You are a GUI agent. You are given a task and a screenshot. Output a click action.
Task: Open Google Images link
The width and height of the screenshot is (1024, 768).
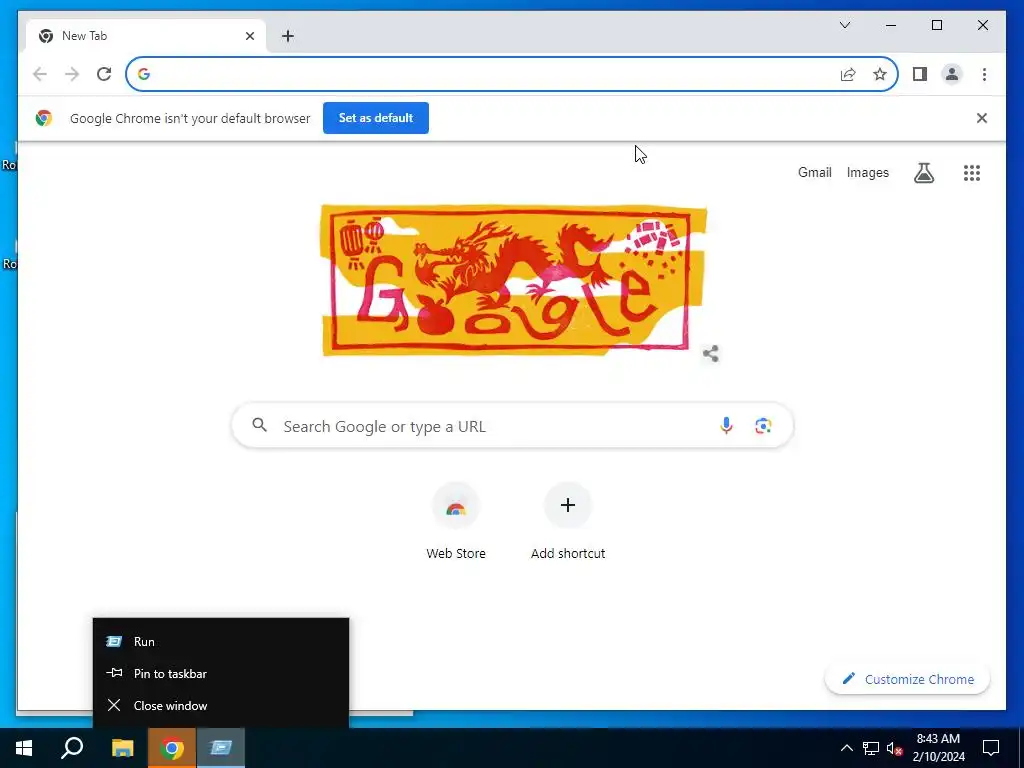coord(867,172)
